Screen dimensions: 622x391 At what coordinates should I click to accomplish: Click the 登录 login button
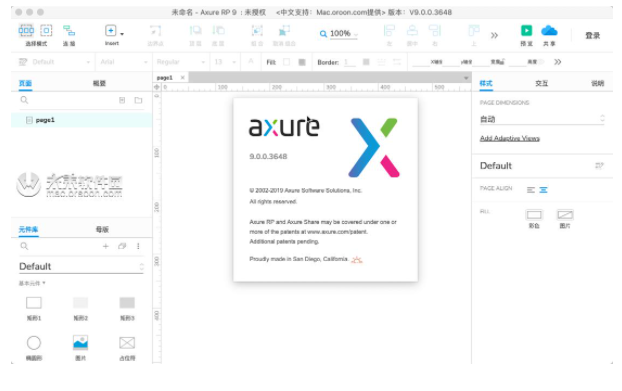click(x=593, y=35)
